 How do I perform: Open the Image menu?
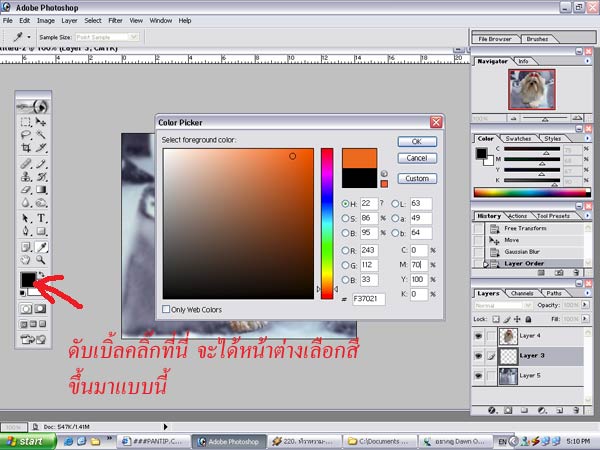46,21
